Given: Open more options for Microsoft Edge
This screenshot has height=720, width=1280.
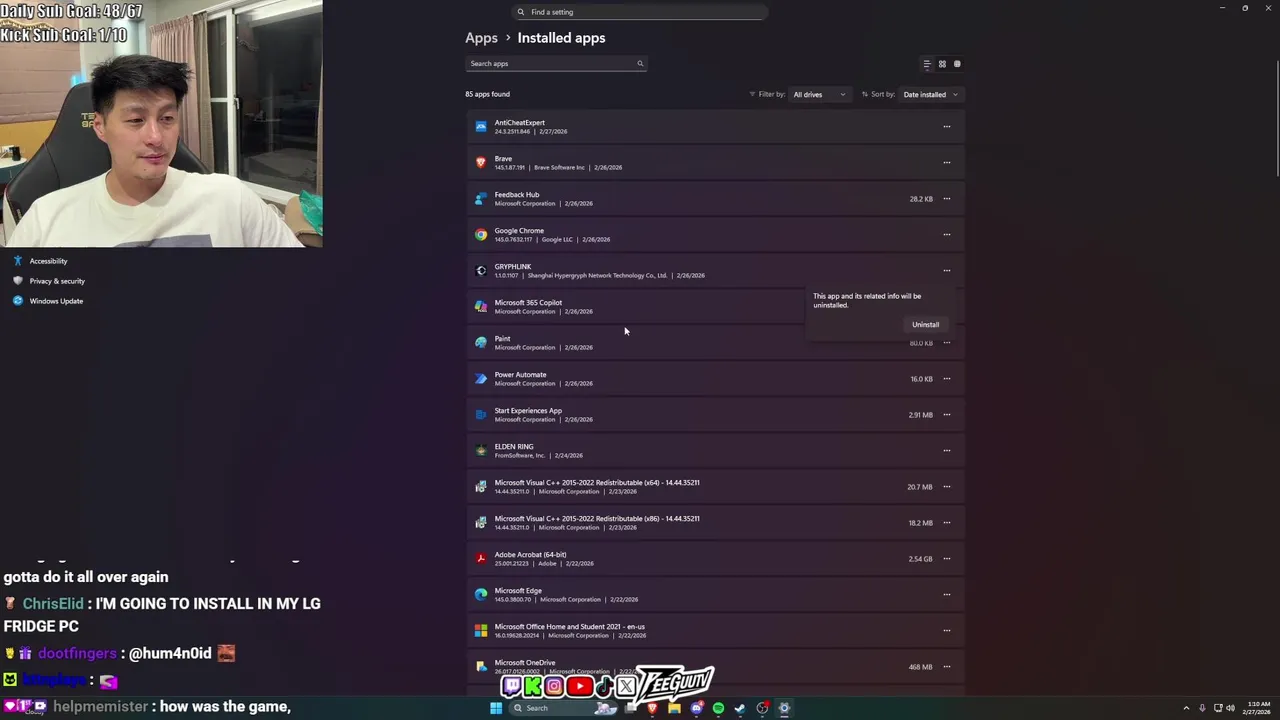Looking at the screenshot, I should pos(947,595).
